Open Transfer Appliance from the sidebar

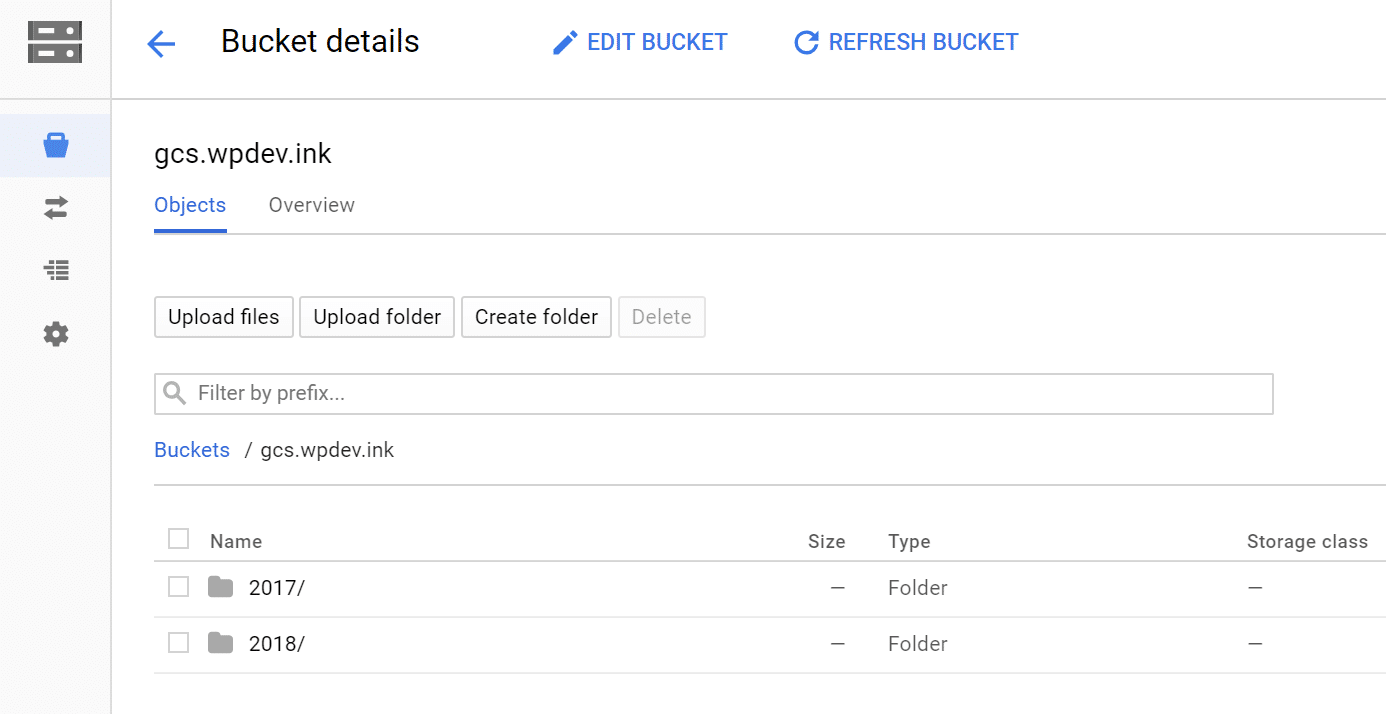[55, 270]
